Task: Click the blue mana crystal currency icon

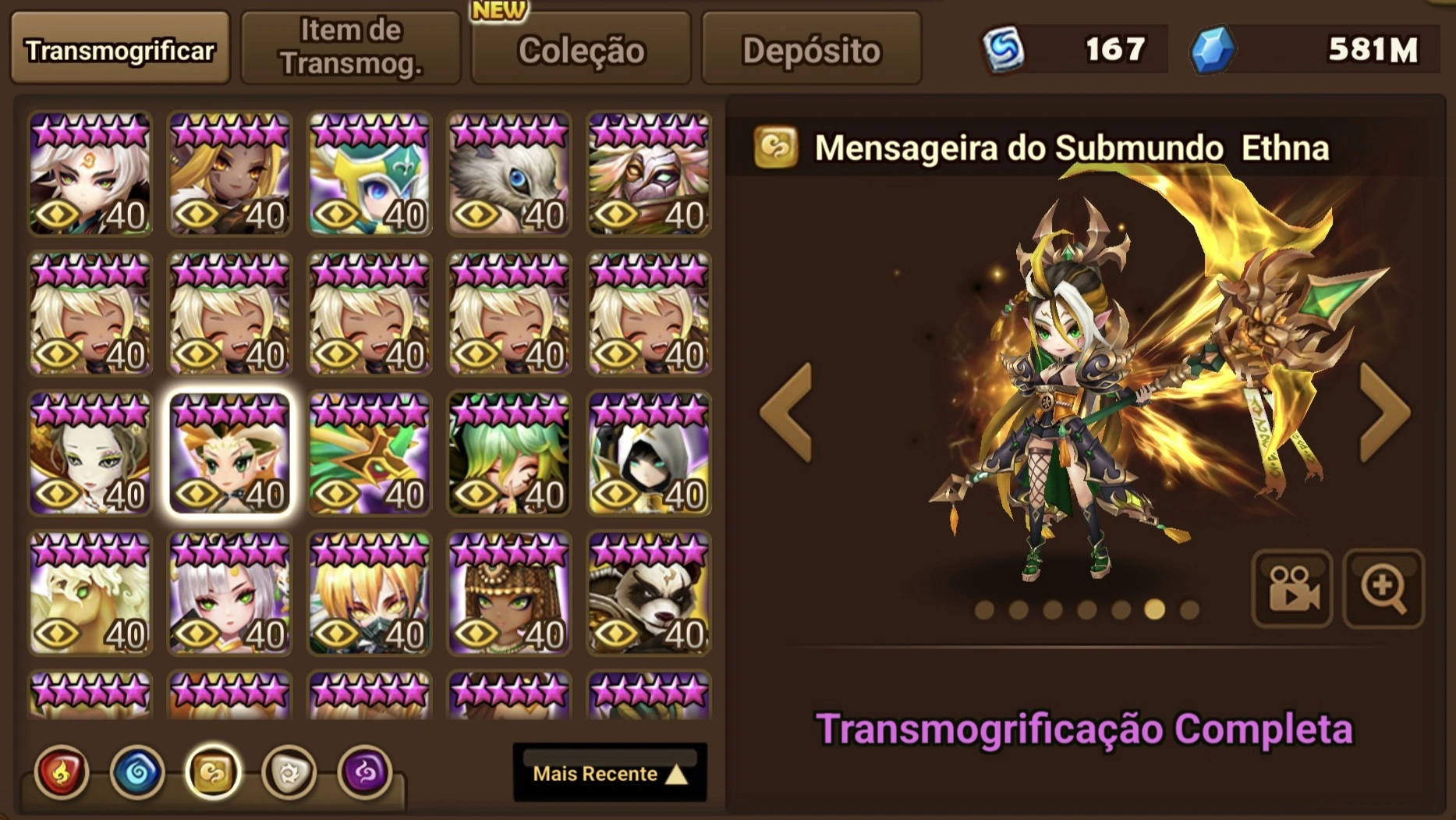Action: (x=1211, y=49)
